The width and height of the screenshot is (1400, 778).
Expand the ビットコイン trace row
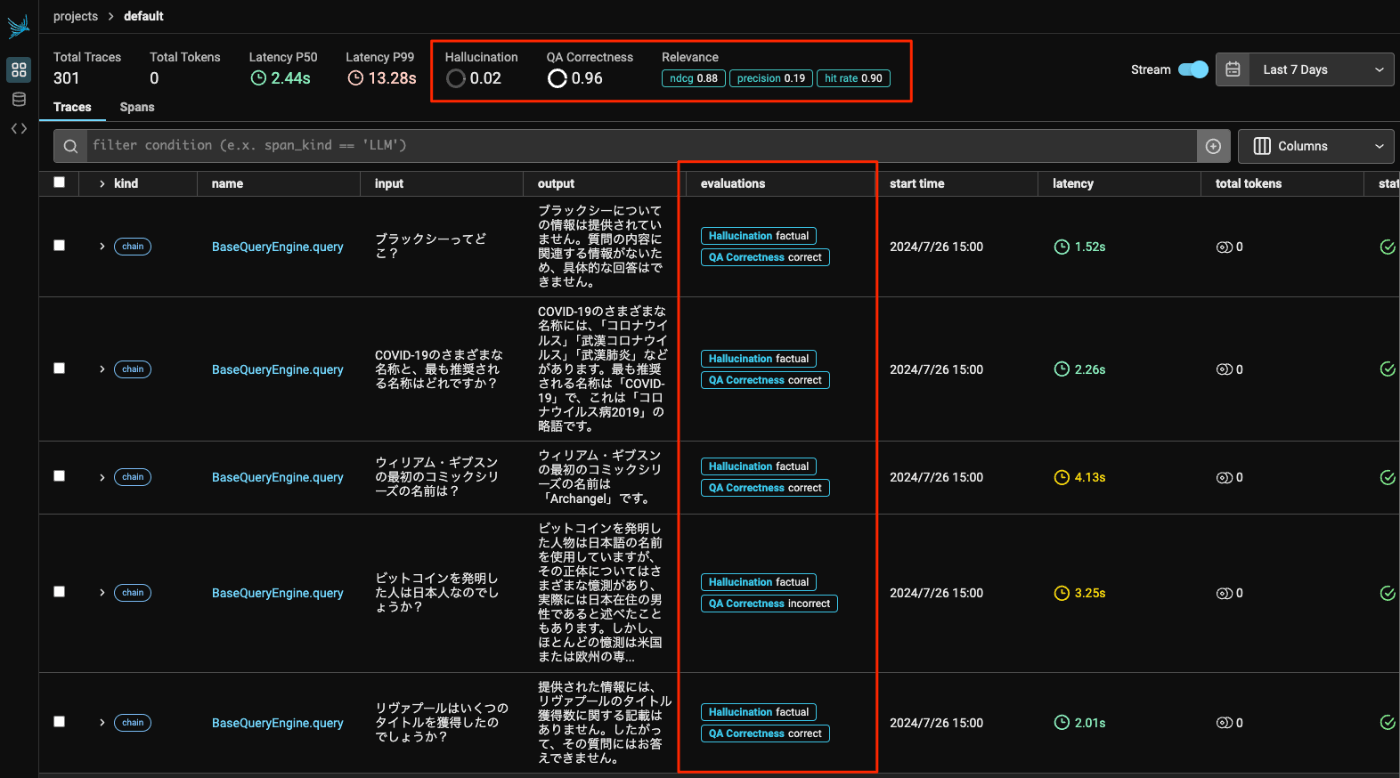[x=102, y=593]
